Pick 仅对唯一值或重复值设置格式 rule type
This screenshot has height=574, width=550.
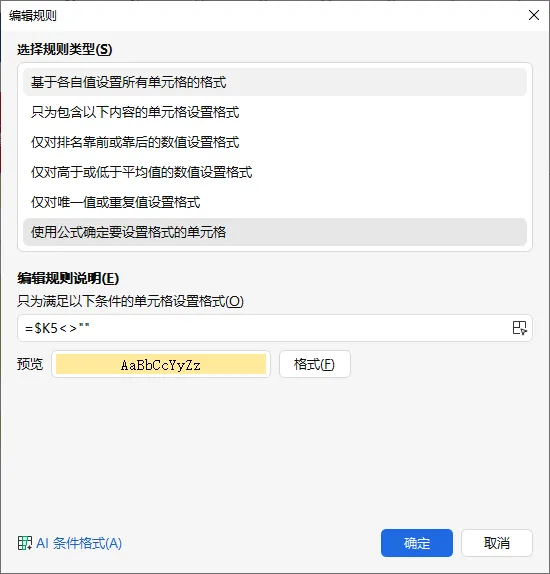[x=275, y=202]
